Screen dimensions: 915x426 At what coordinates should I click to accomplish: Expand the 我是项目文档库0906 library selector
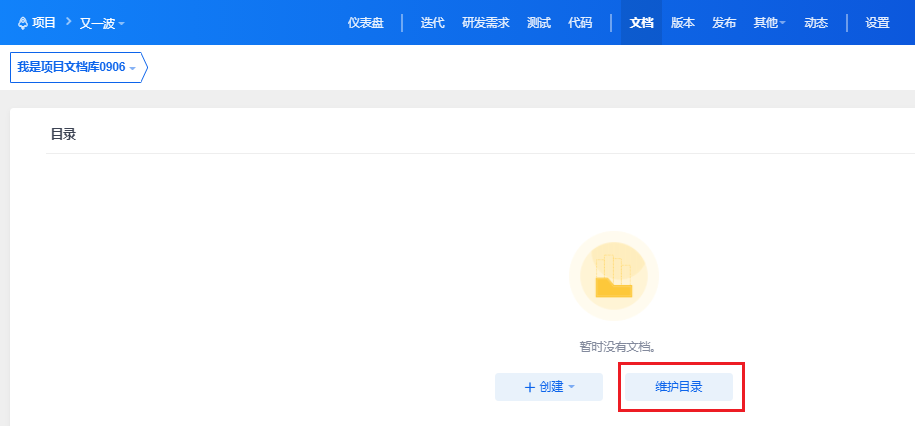click(x=76, y=67)
